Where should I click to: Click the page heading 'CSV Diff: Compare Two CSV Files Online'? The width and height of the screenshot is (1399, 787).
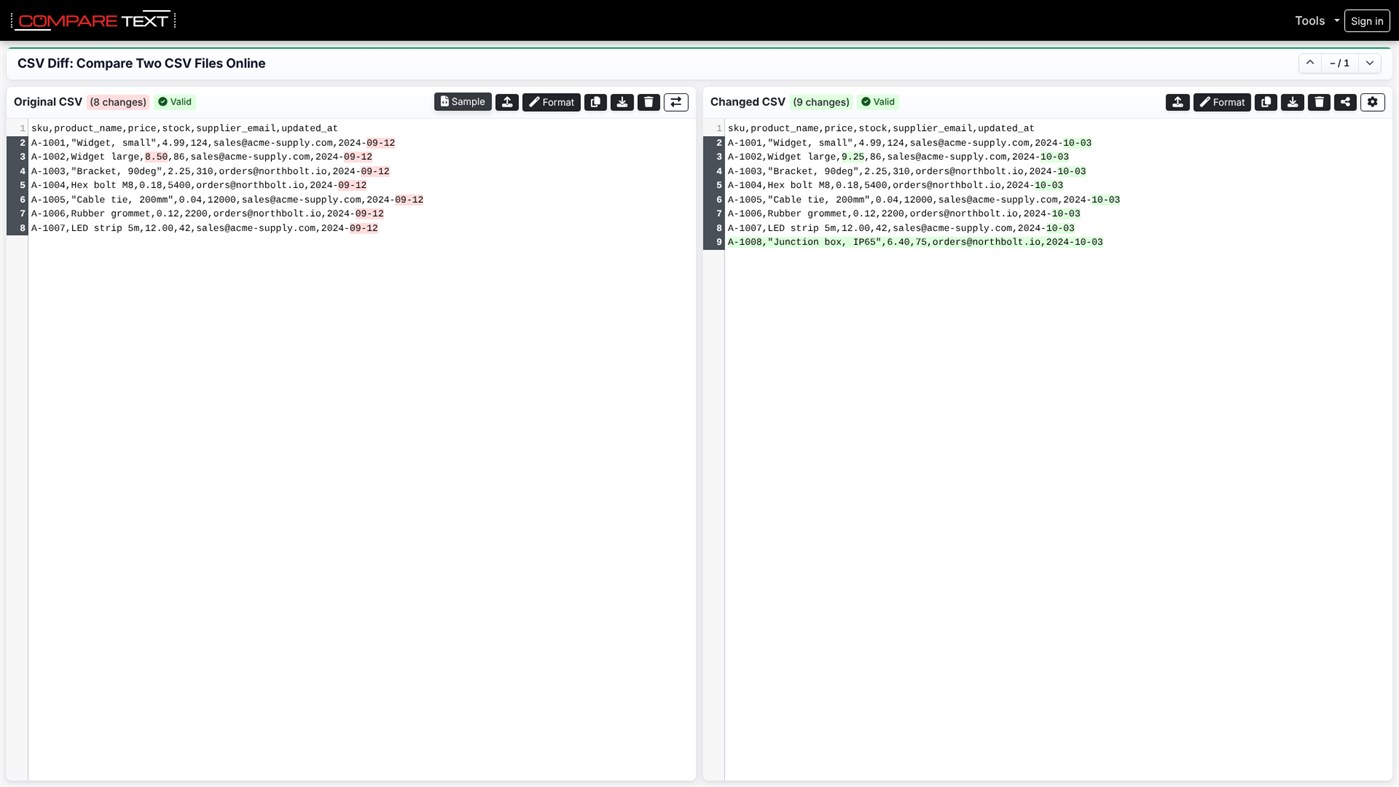click(x=141, y=63)
